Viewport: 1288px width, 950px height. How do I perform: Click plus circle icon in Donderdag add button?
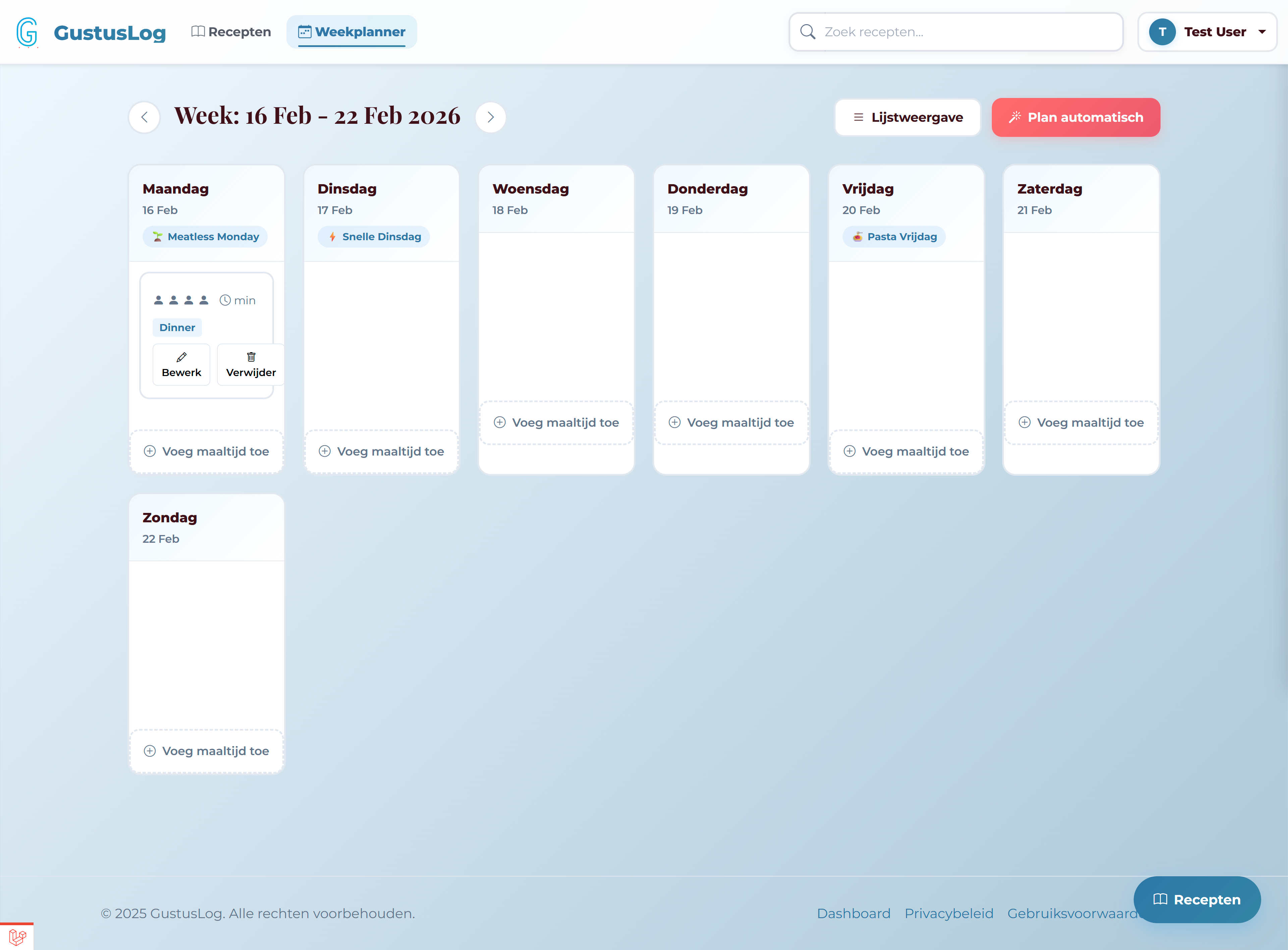click(x=675, y=423)
